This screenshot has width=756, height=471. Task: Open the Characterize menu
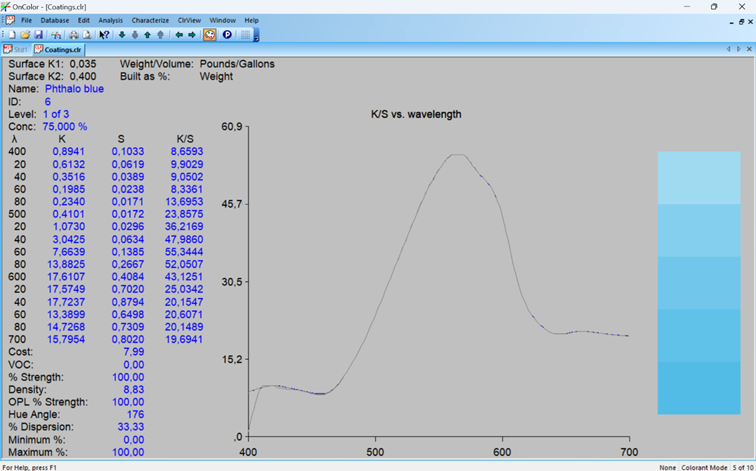click(x=150, y=20)
